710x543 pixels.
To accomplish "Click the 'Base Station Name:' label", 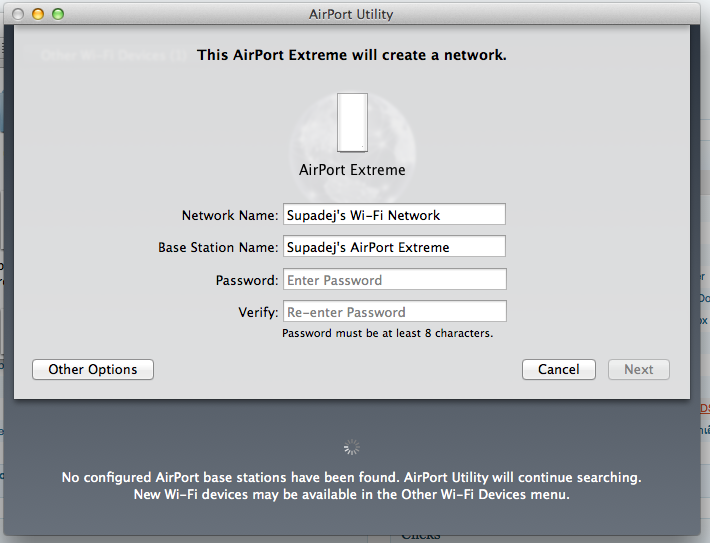I will tap(218, 247).
